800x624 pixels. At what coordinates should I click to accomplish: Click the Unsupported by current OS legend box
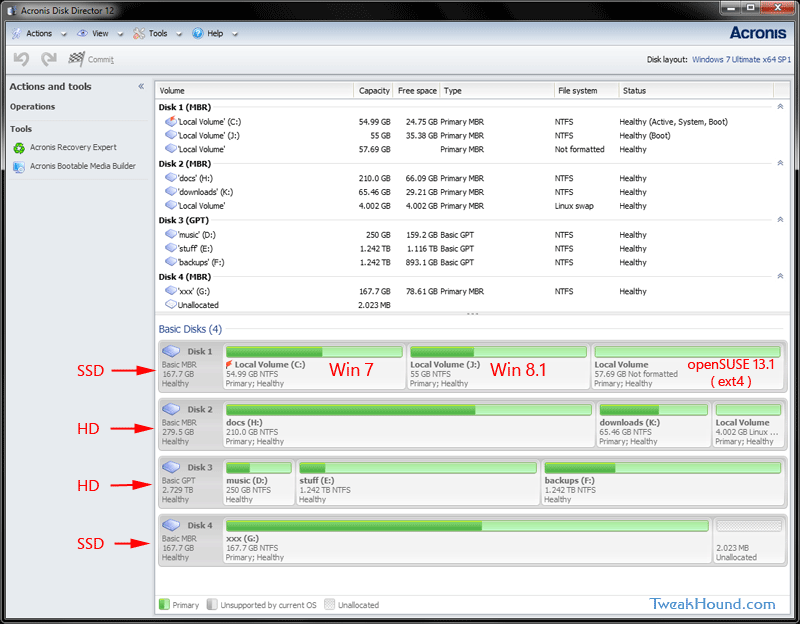212,605
